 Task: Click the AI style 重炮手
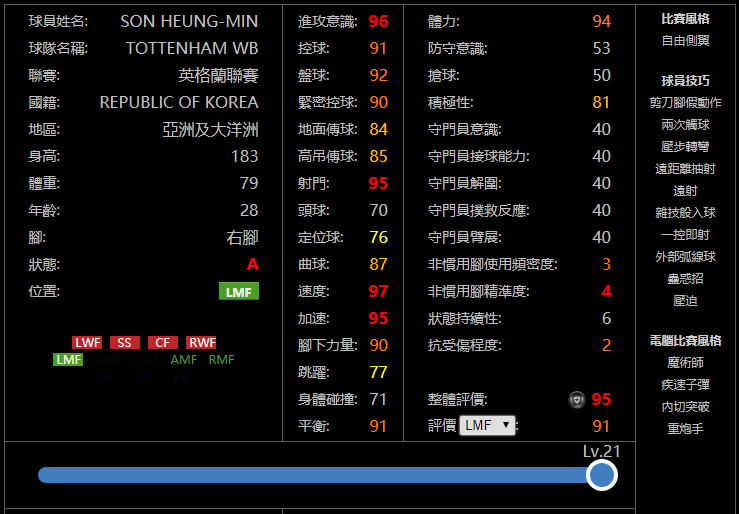(x=686, y=429)
